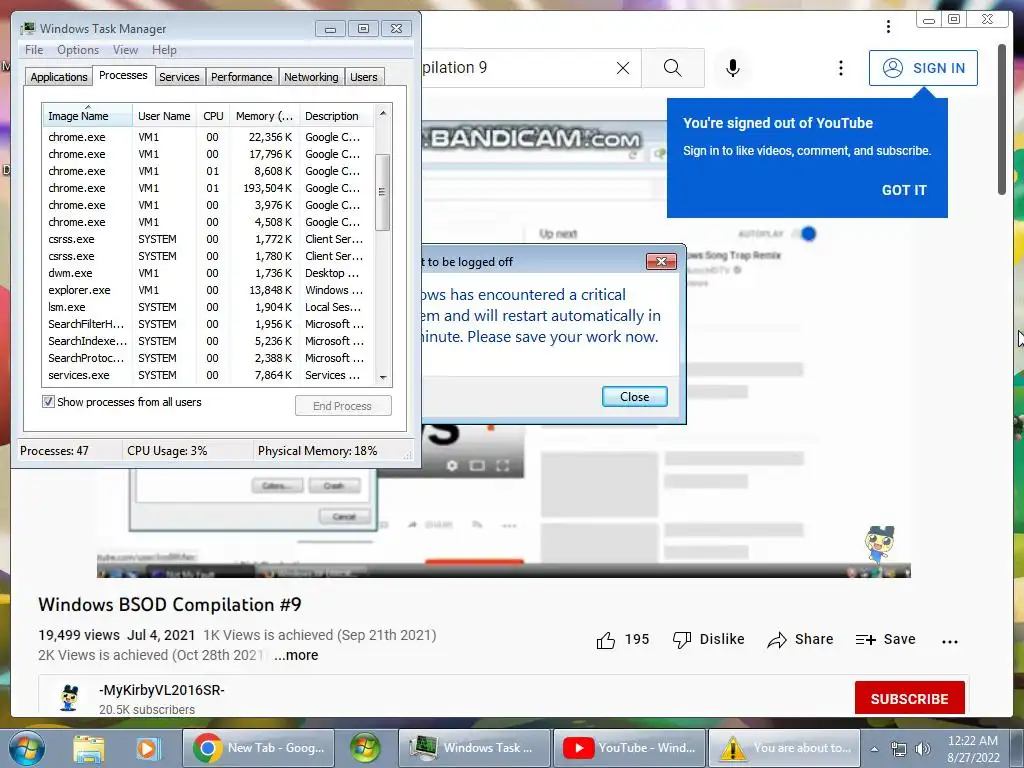
Task: Show hidden tray icons arrow
Action: (x=874, y=749)
